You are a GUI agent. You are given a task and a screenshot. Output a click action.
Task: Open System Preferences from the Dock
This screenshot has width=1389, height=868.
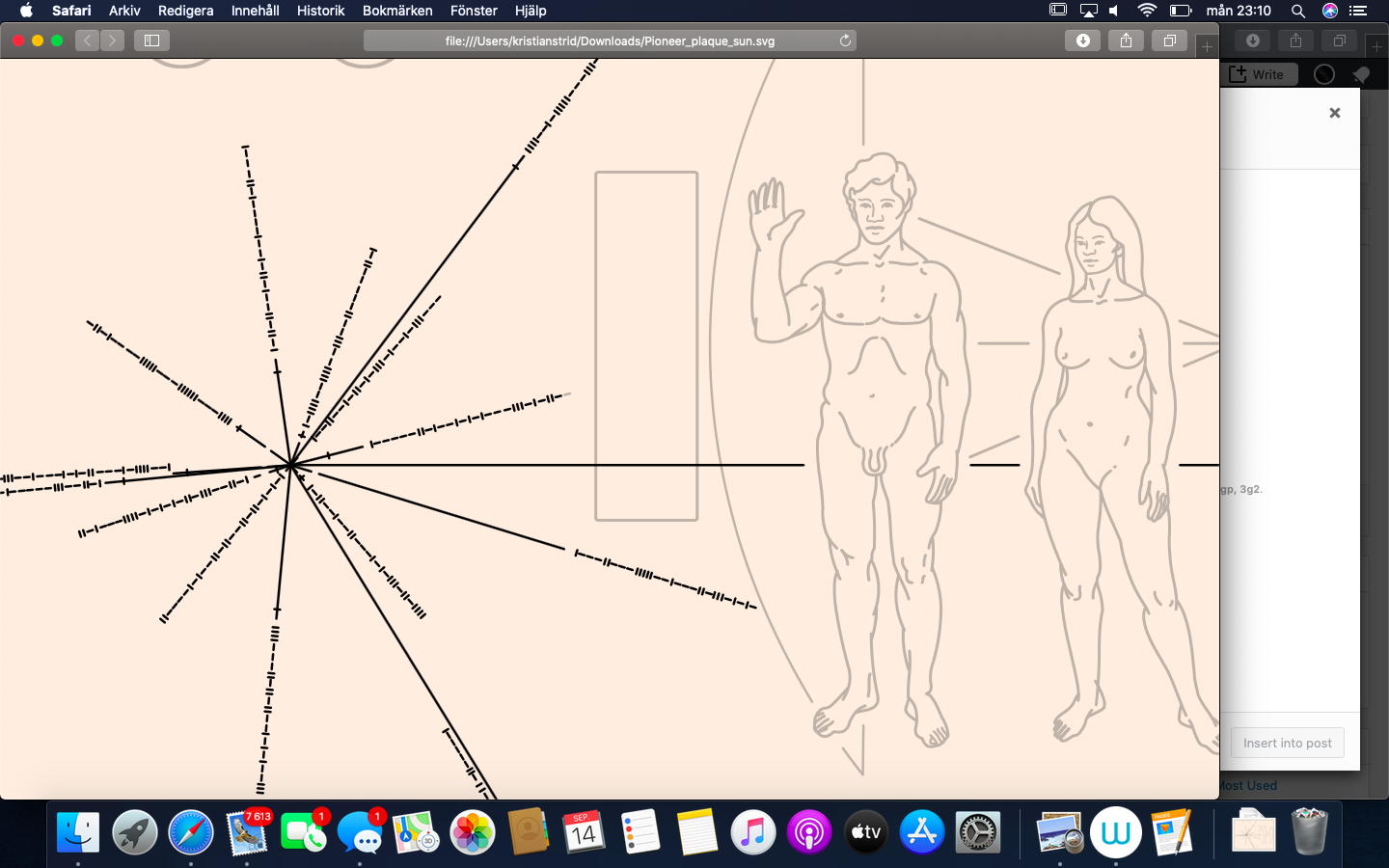(x=978, y=832)
